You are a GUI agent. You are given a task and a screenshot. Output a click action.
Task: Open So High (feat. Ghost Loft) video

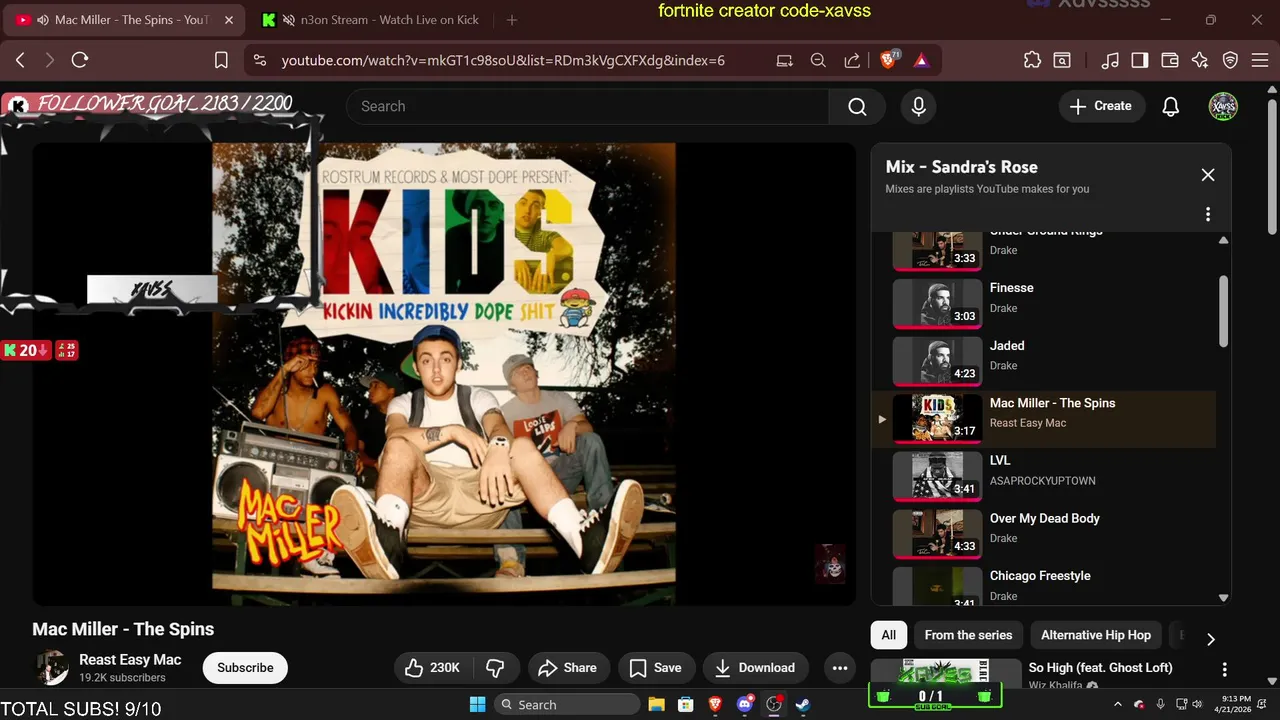pyautogui.click(x=1100, y=668)
